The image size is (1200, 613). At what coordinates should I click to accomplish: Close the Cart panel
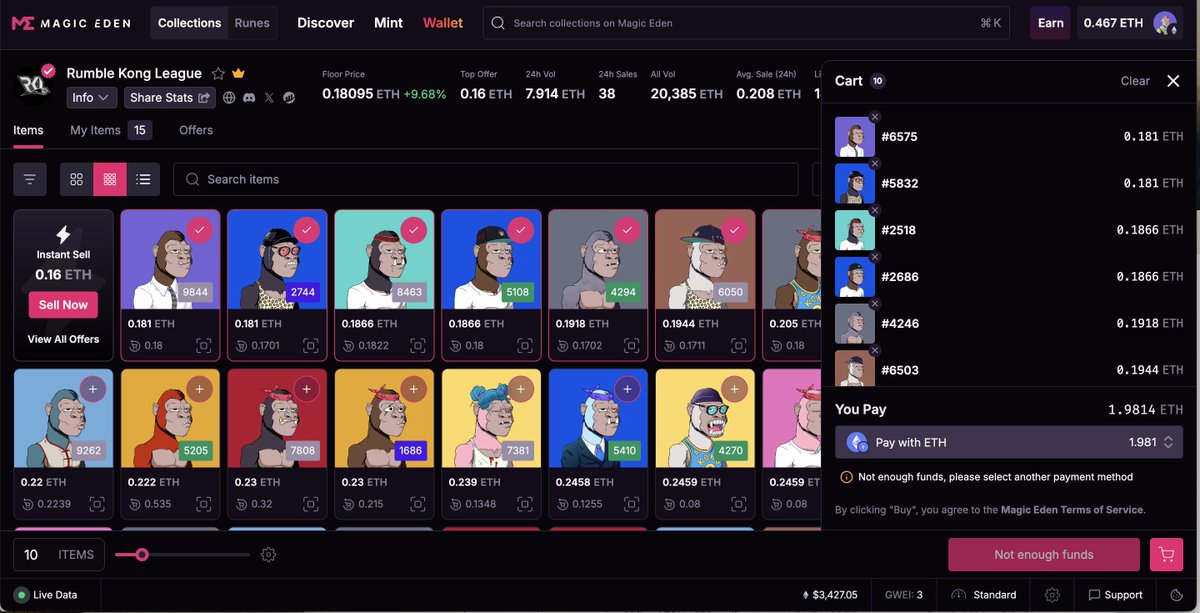1173,81
